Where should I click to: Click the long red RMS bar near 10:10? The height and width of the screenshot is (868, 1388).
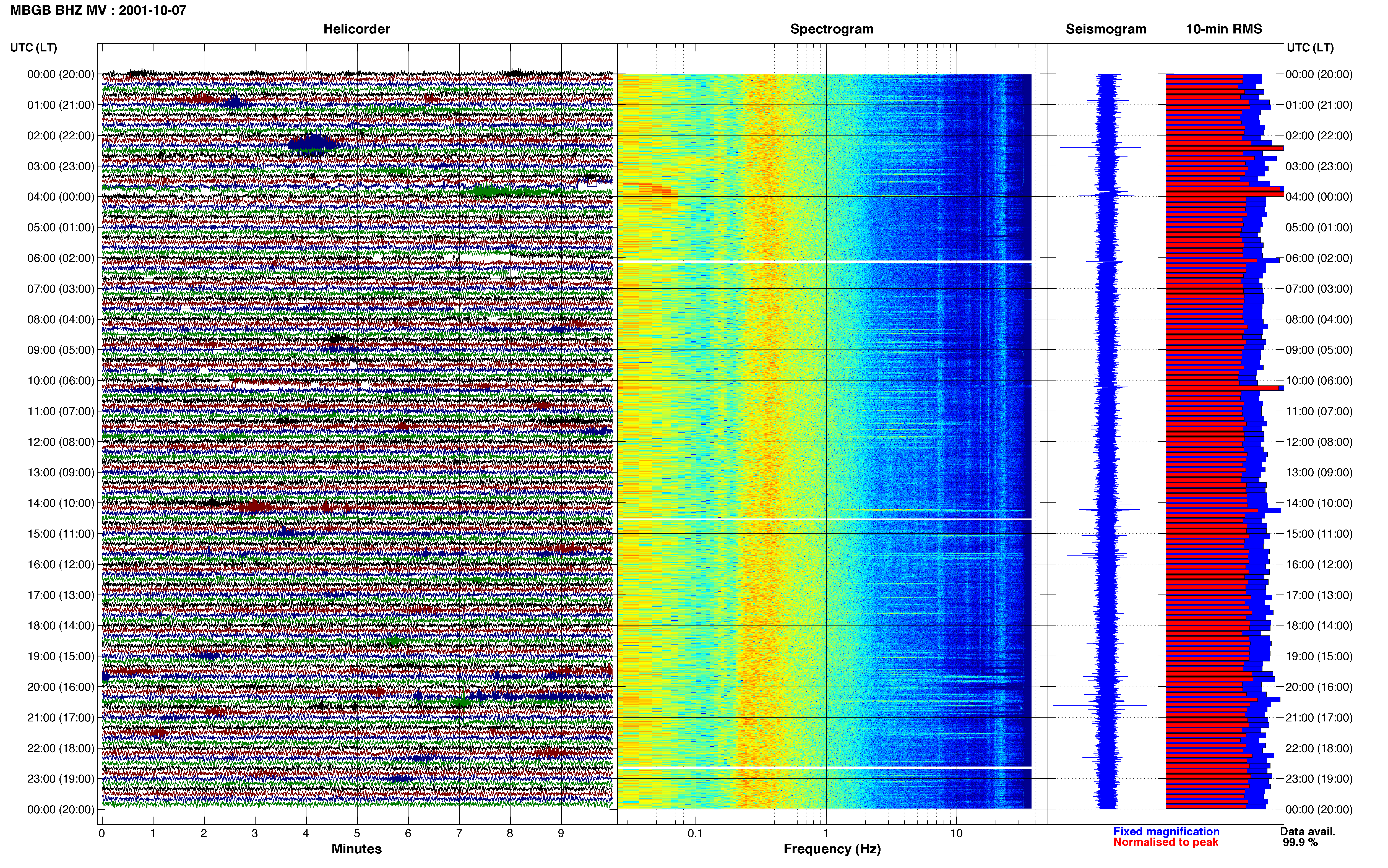click(x=1223, y=388)
